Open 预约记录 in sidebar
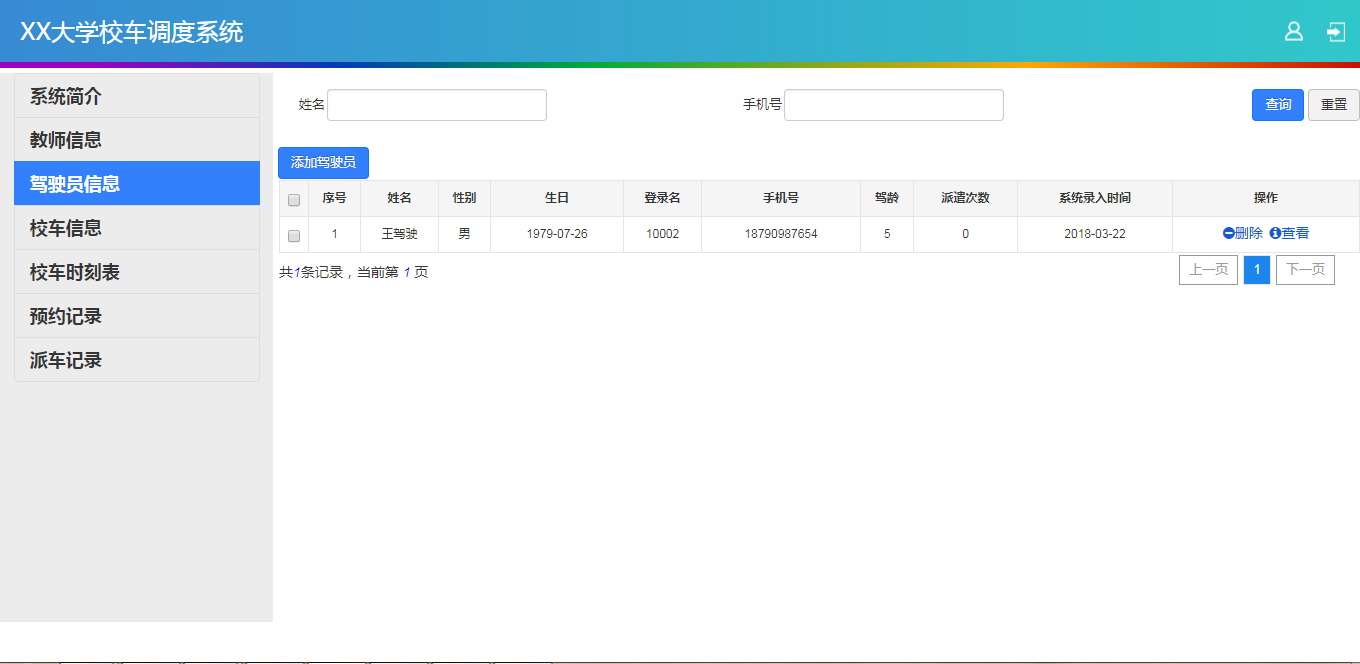 (x=137, y=316)
